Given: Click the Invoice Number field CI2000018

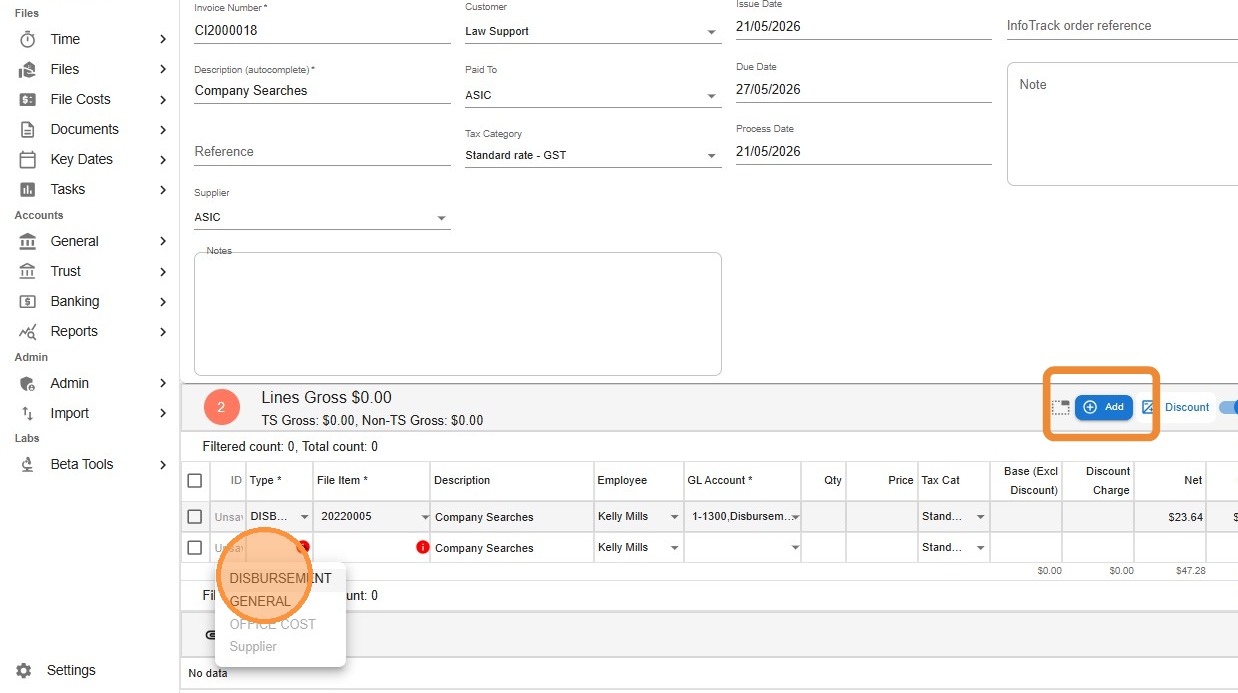Looking at the screenshot, I should [x=322, y=31].
